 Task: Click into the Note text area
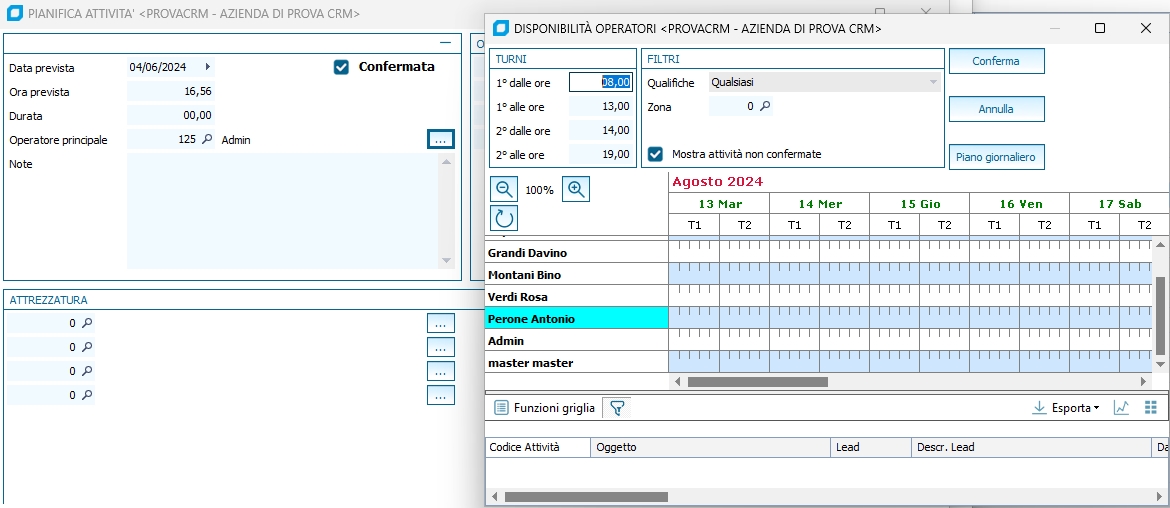pyautogui.click(x=284, y=211)
